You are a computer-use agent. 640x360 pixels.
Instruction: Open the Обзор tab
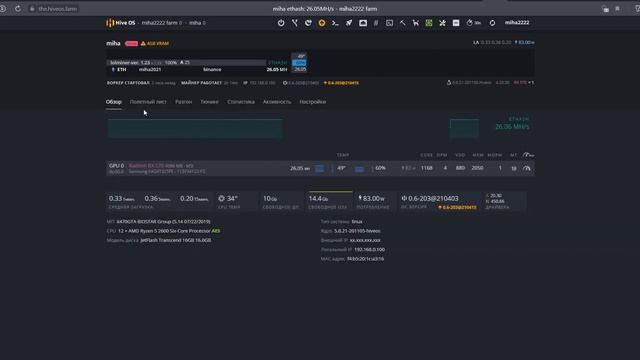(113, 102)
